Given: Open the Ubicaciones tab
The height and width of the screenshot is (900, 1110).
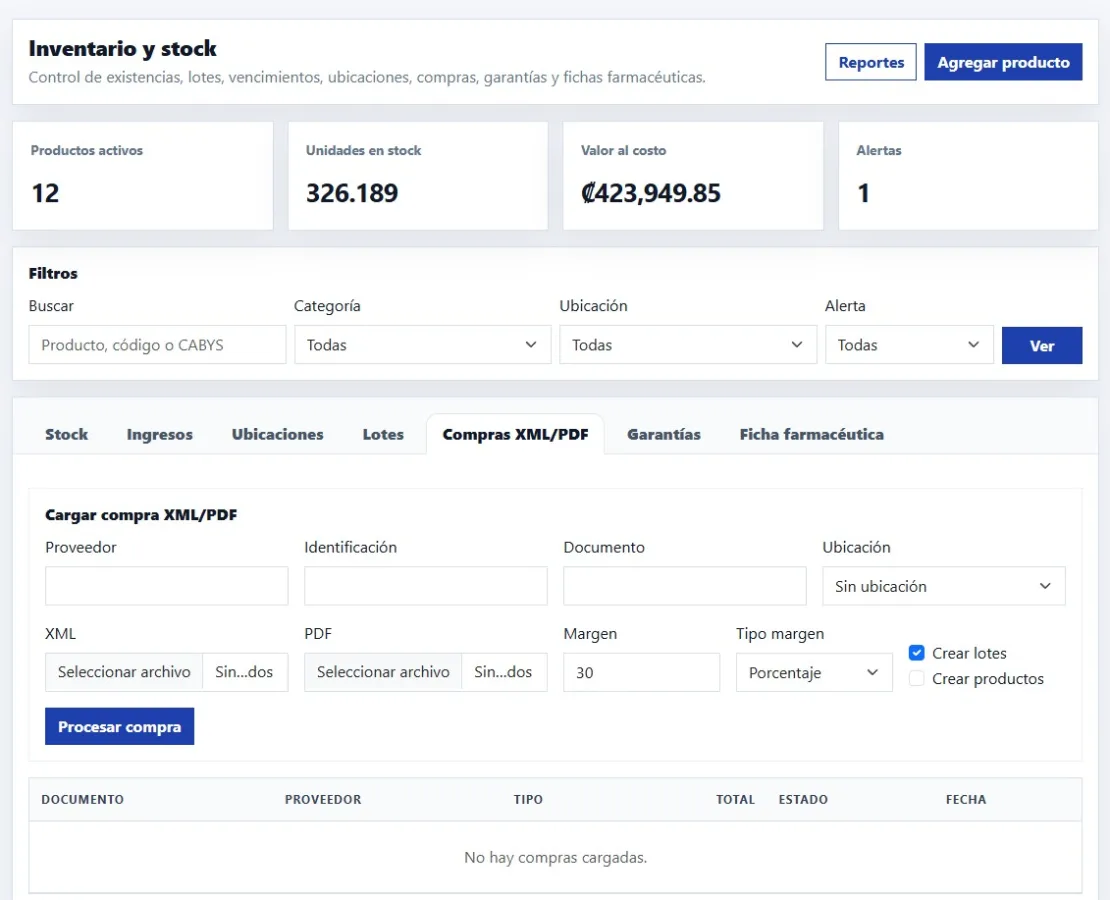Looking at the screenshot, I should click(278, 434).
